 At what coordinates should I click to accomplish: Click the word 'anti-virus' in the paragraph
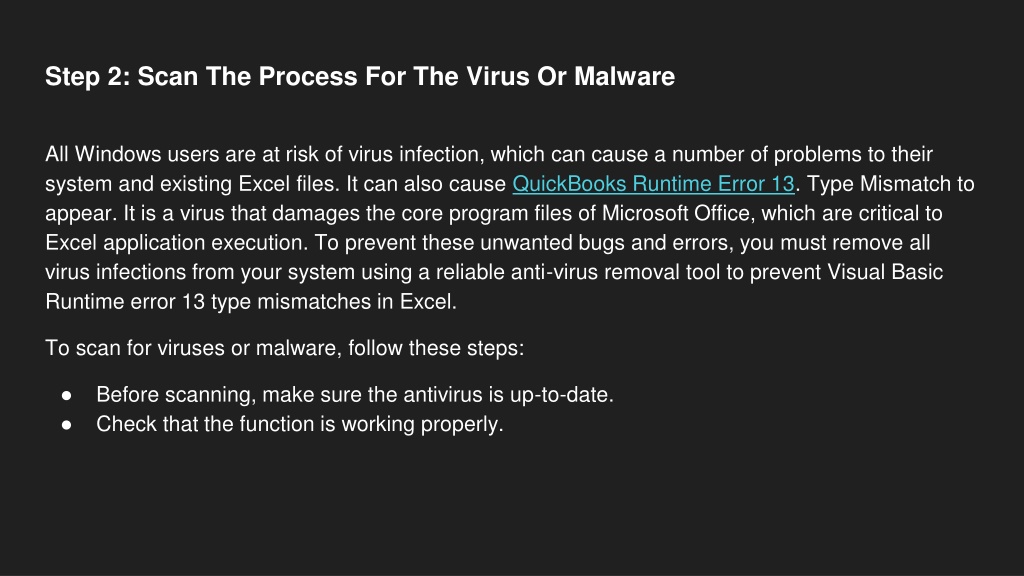point(554,272)
